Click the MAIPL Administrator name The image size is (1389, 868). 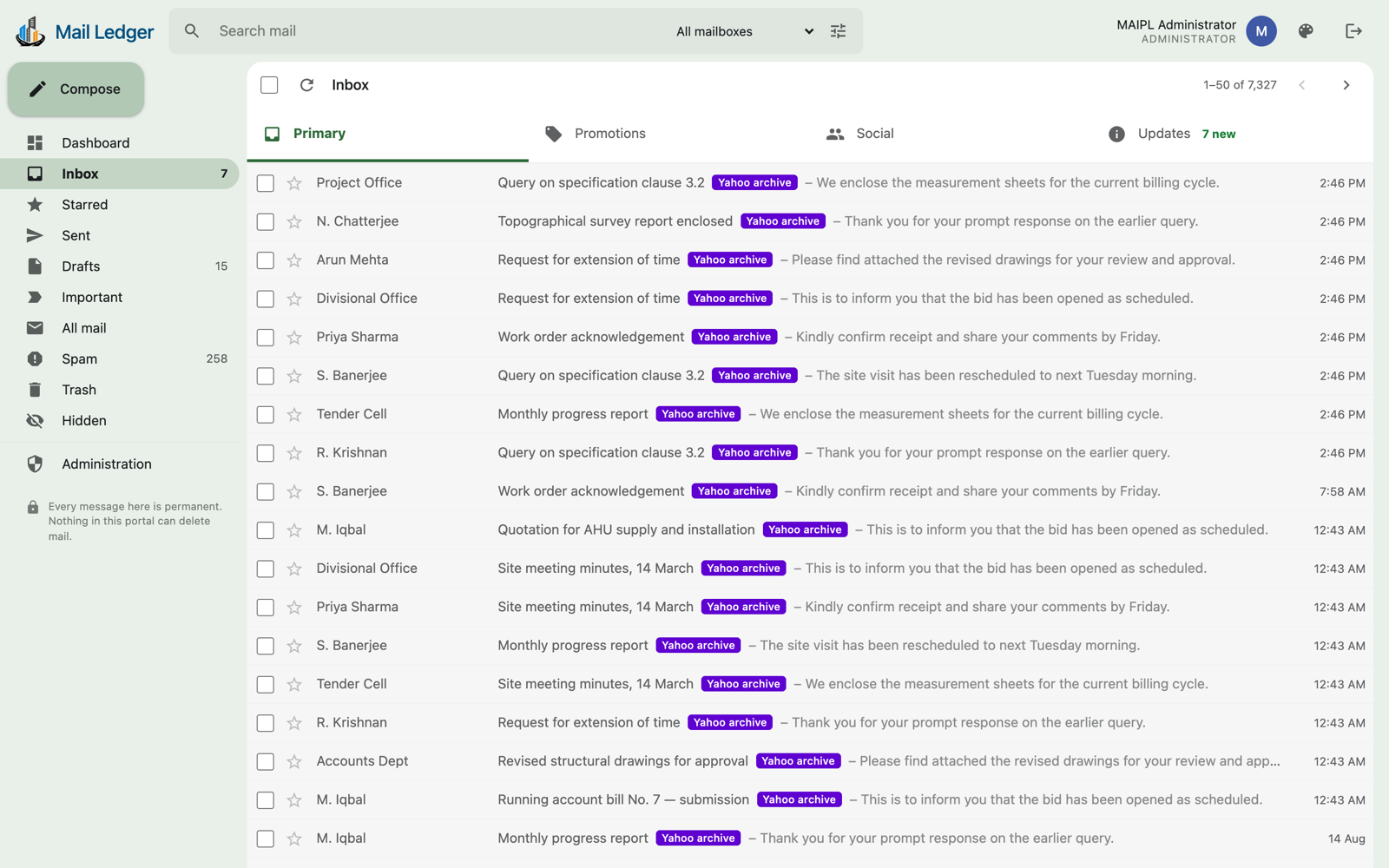(1175, 24)
